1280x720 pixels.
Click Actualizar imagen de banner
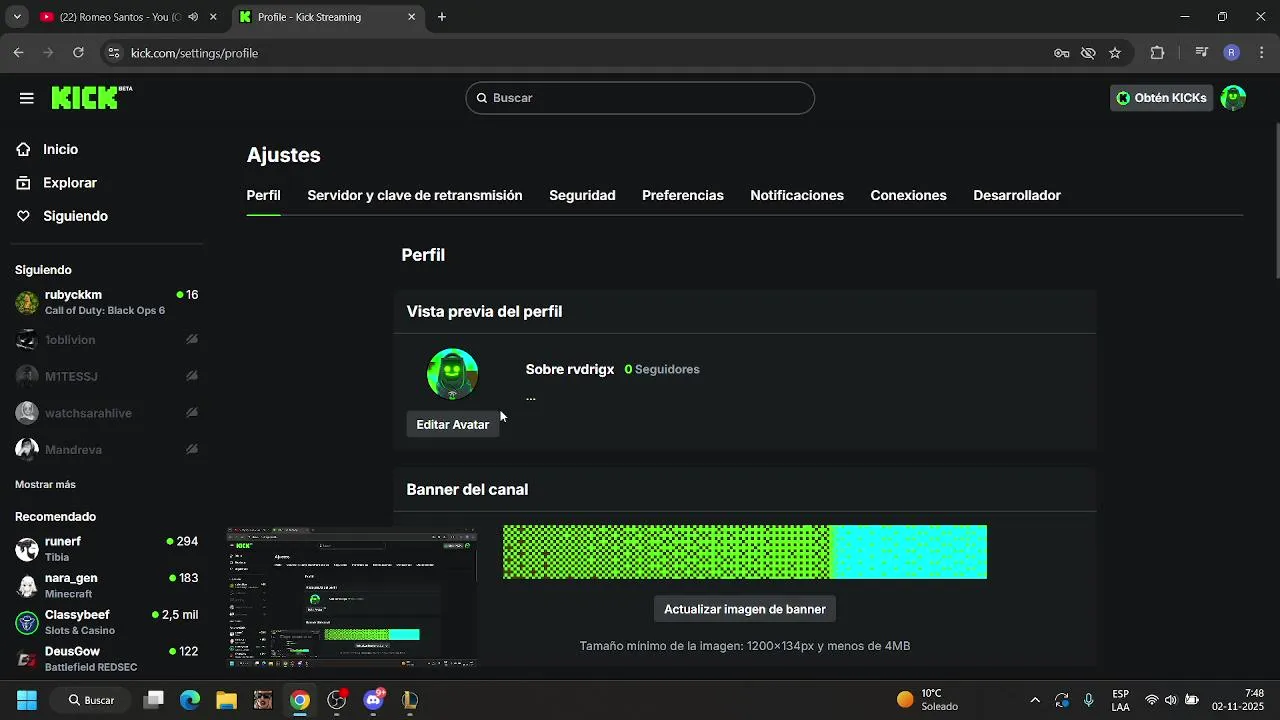[745, 609]
